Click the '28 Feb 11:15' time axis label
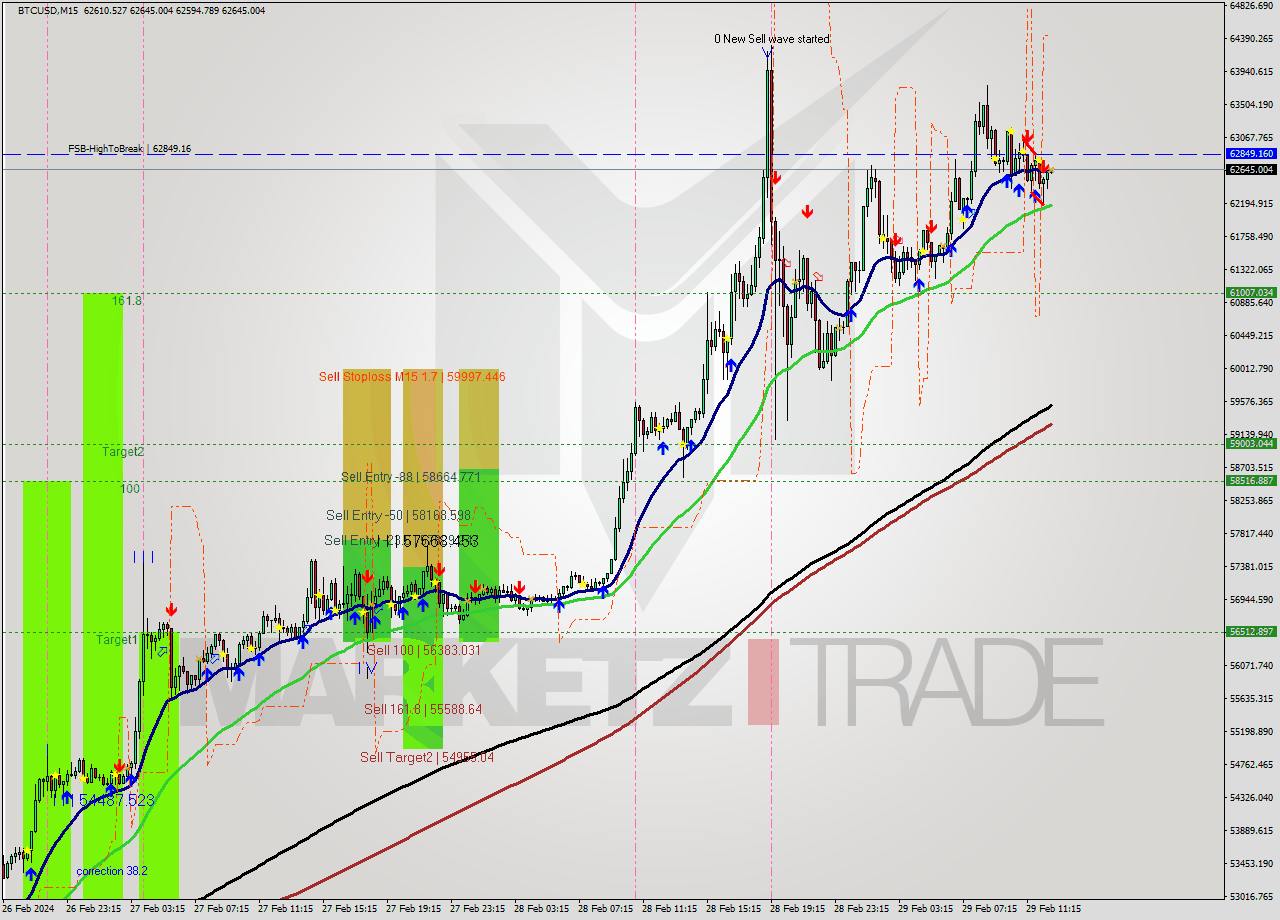Screen dimensions: 1280x920 [x=669, y=909]
